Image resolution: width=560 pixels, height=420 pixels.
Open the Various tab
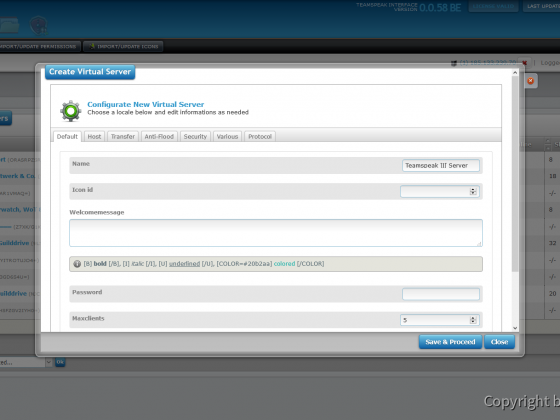[227, 136]
